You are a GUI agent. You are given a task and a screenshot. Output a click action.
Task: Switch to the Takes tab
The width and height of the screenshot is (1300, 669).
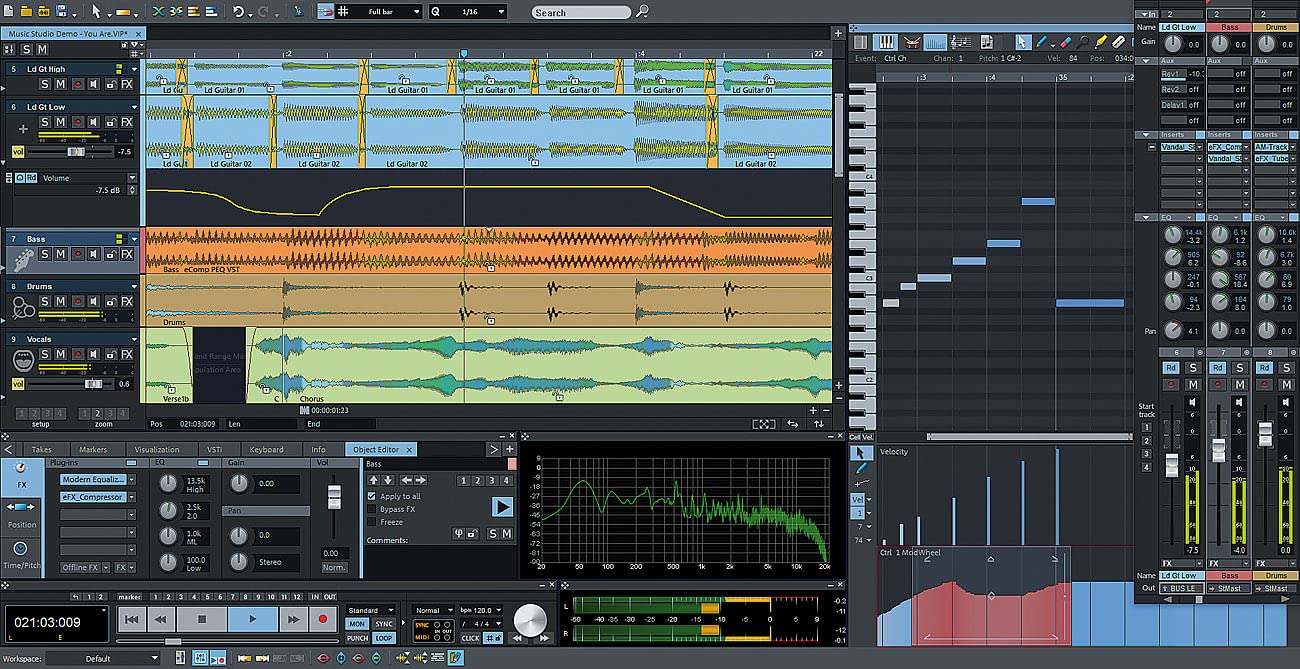pos(41,449)
